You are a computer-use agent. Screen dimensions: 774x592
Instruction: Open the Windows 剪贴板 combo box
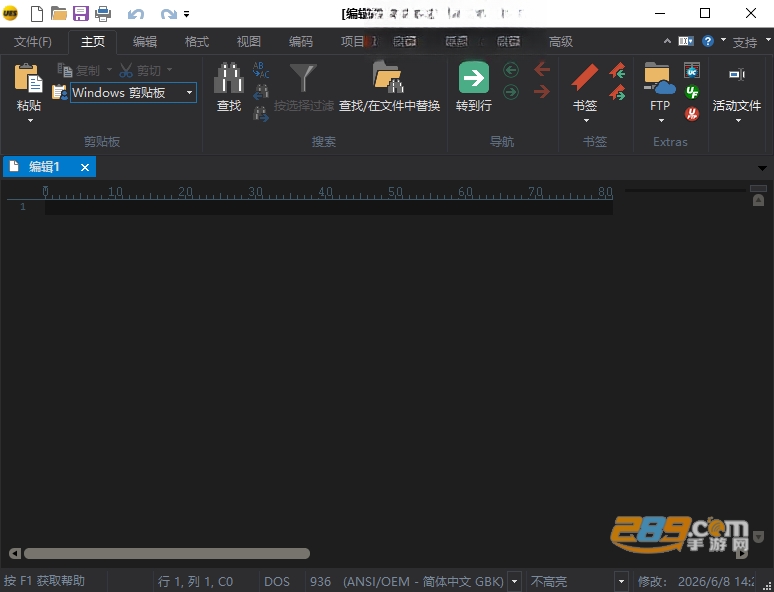(133, 92)
